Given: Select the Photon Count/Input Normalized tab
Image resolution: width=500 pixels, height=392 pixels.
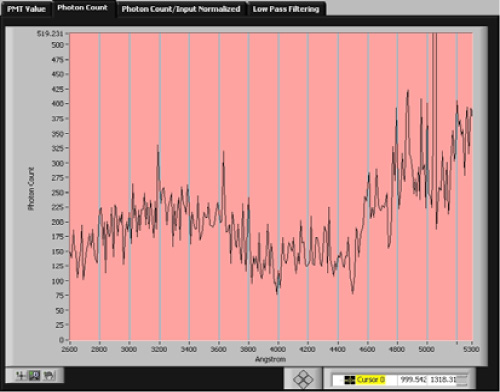Looking at the screenshot, I should (x=181, y=9).
